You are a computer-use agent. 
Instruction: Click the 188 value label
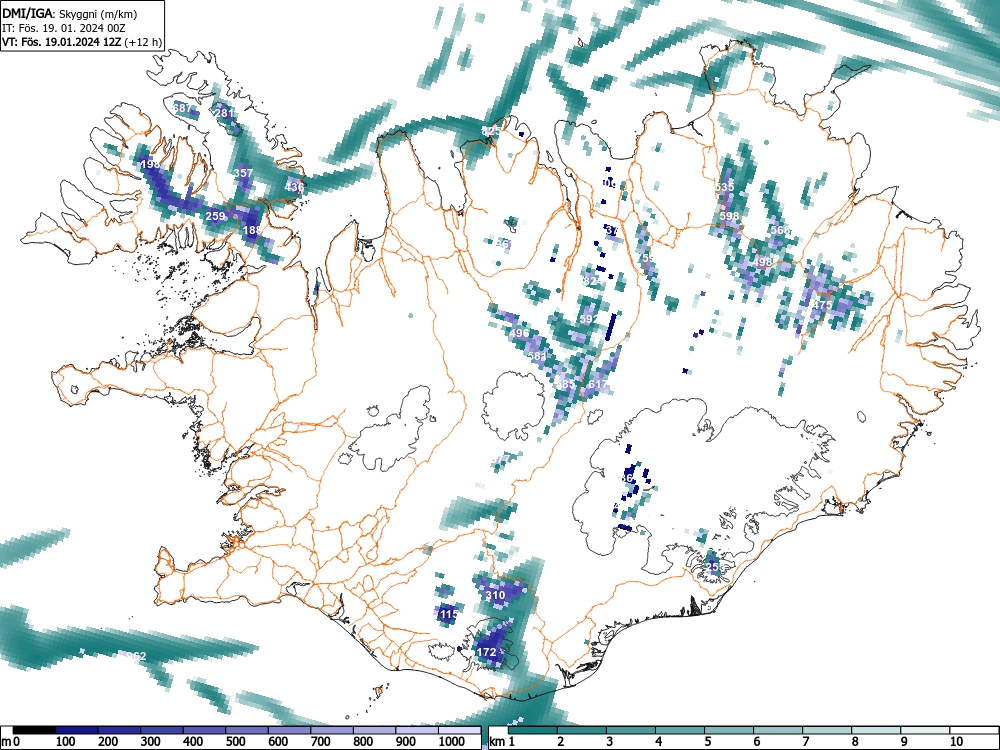252,230
